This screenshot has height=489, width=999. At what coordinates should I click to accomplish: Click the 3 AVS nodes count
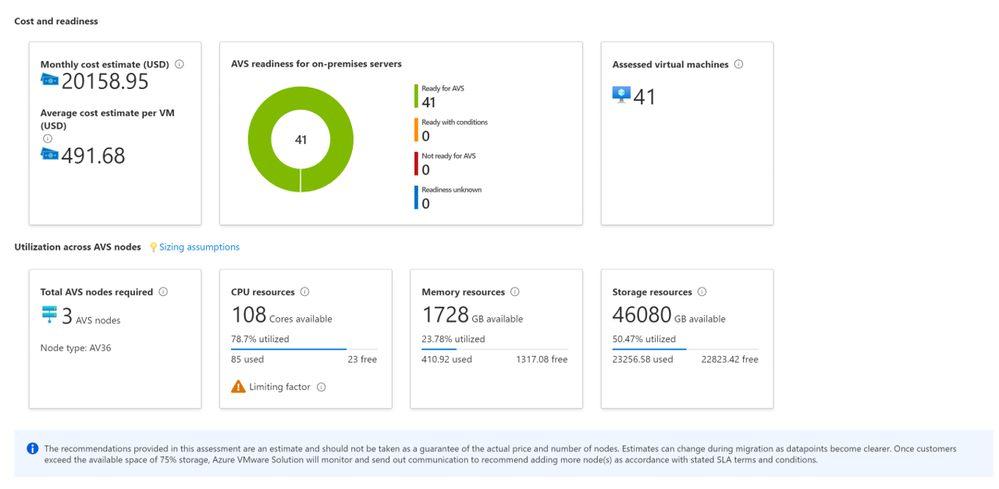pos(91,317)
